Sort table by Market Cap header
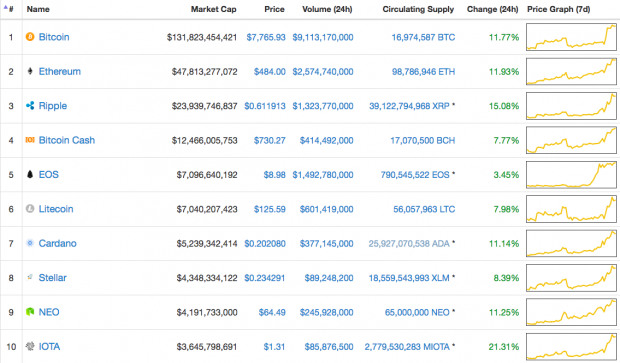620x363 pixels. (214, 9)
